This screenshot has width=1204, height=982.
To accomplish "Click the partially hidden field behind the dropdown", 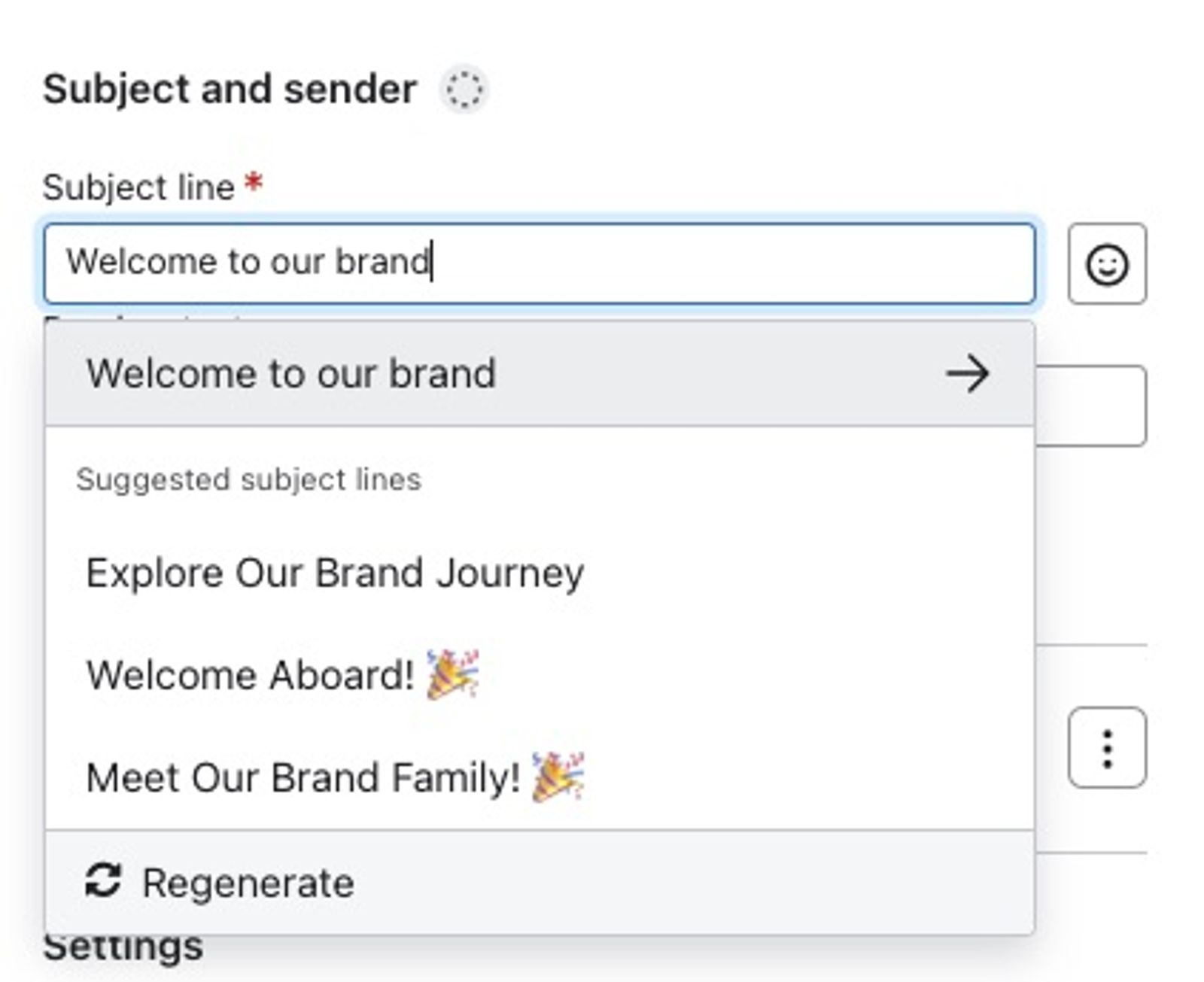I will point(1091,406).
